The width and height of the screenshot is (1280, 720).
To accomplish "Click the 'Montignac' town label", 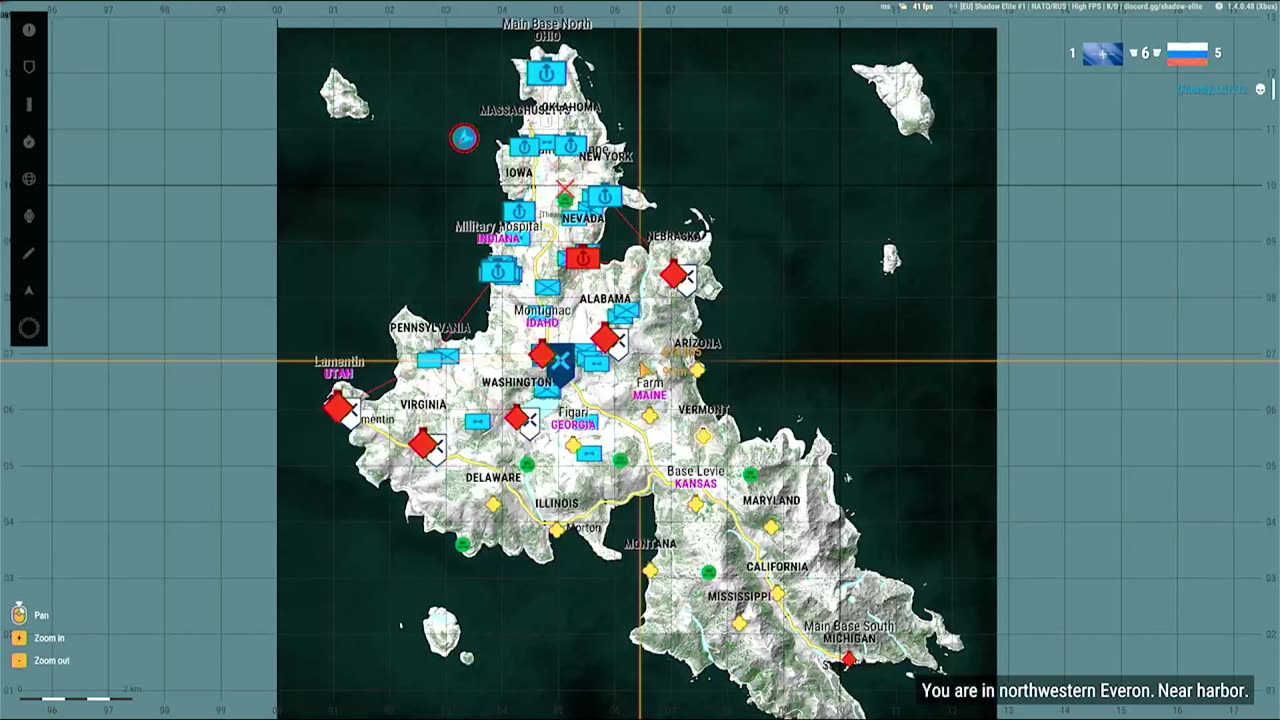I will pos(542,310).
